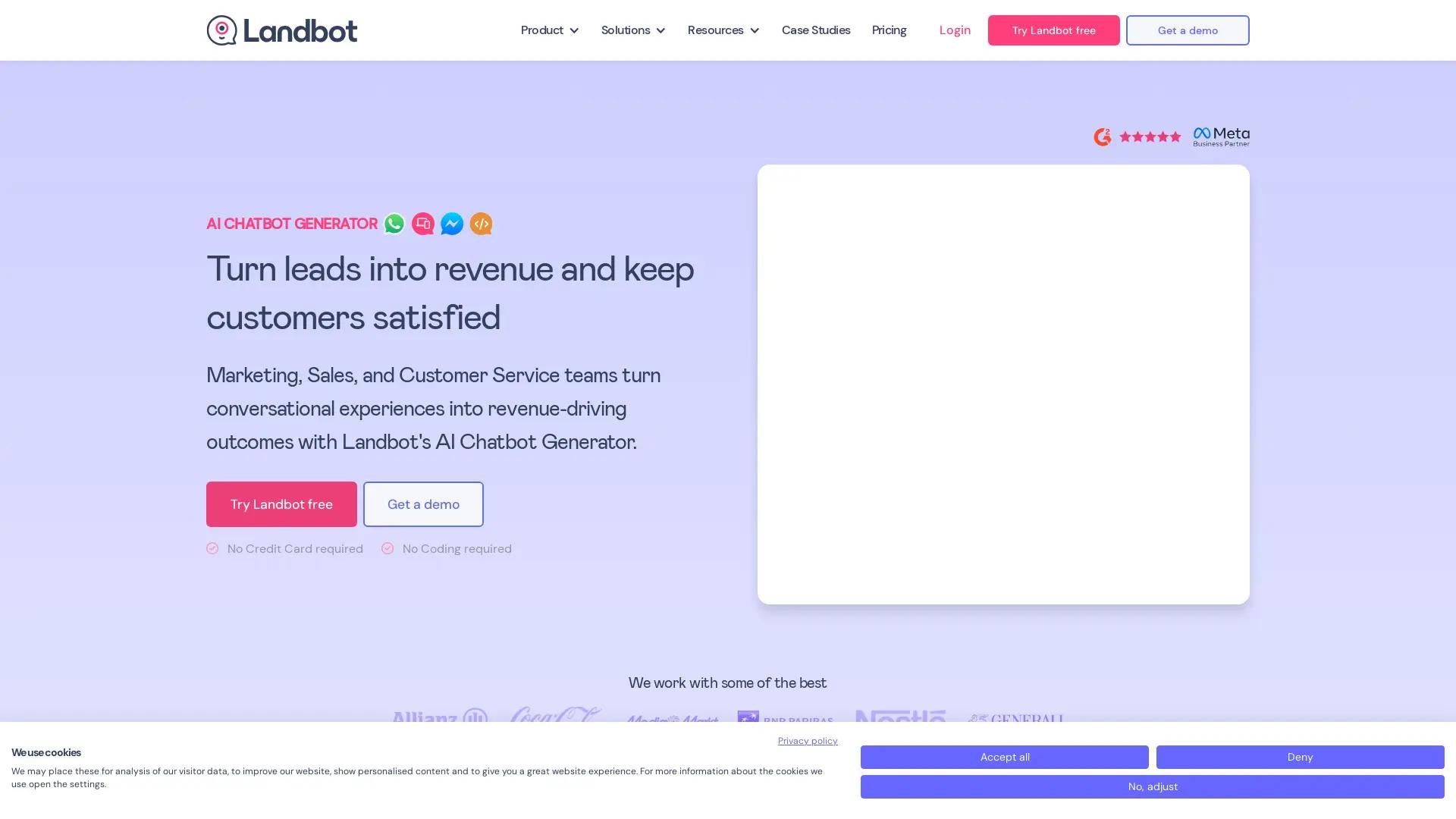The height and width of the screenshot is (819, 1456).
Task: Click the Landbot logo
Action: point(281,30)
